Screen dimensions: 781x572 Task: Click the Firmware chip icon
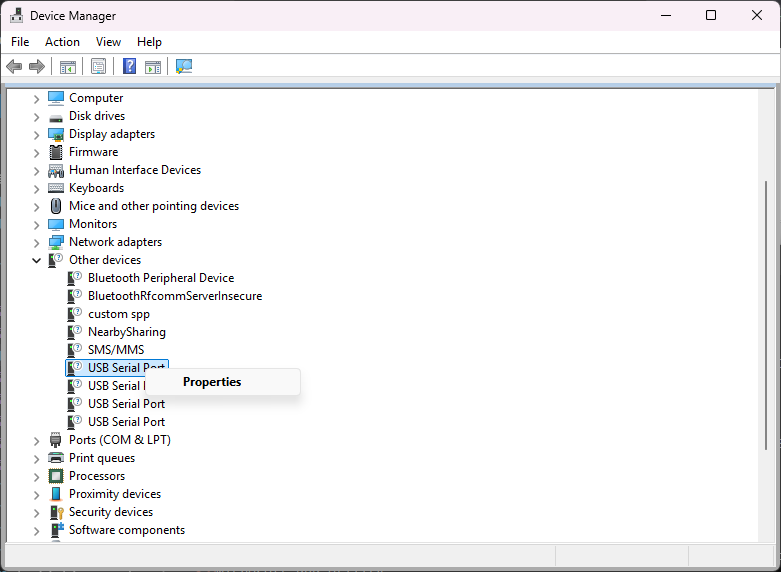pyautogui.click(x=56, y=152)
